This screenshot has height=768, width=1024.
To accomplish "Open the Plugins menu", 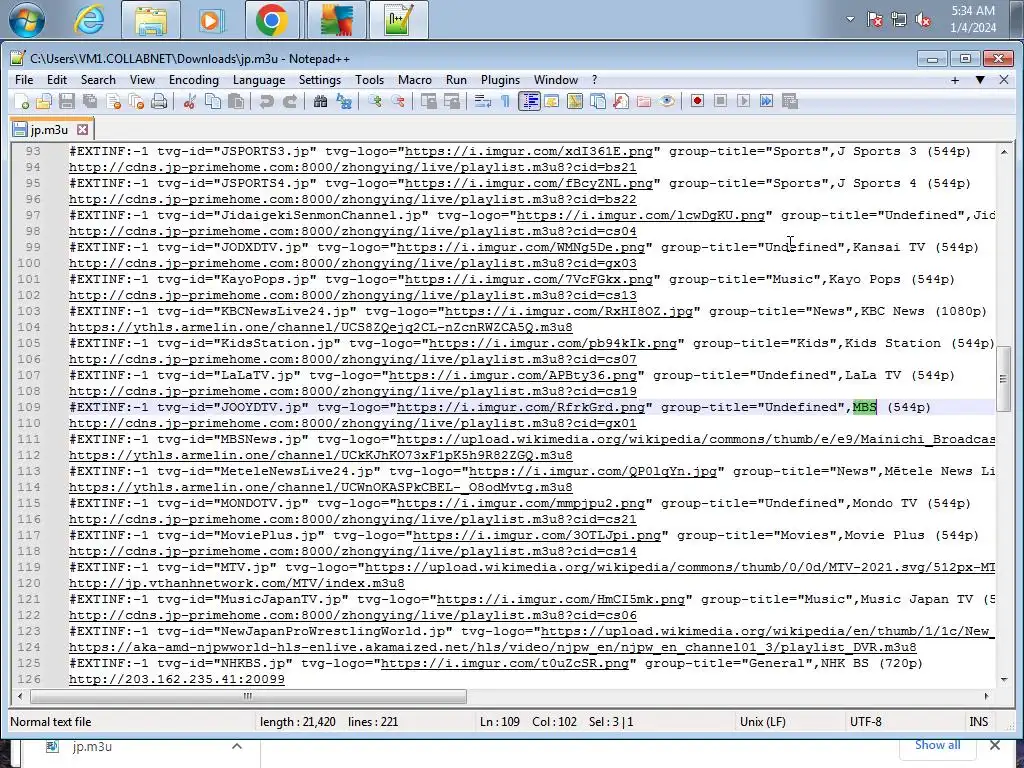I will pyautogui.click(x=500, y=80).
